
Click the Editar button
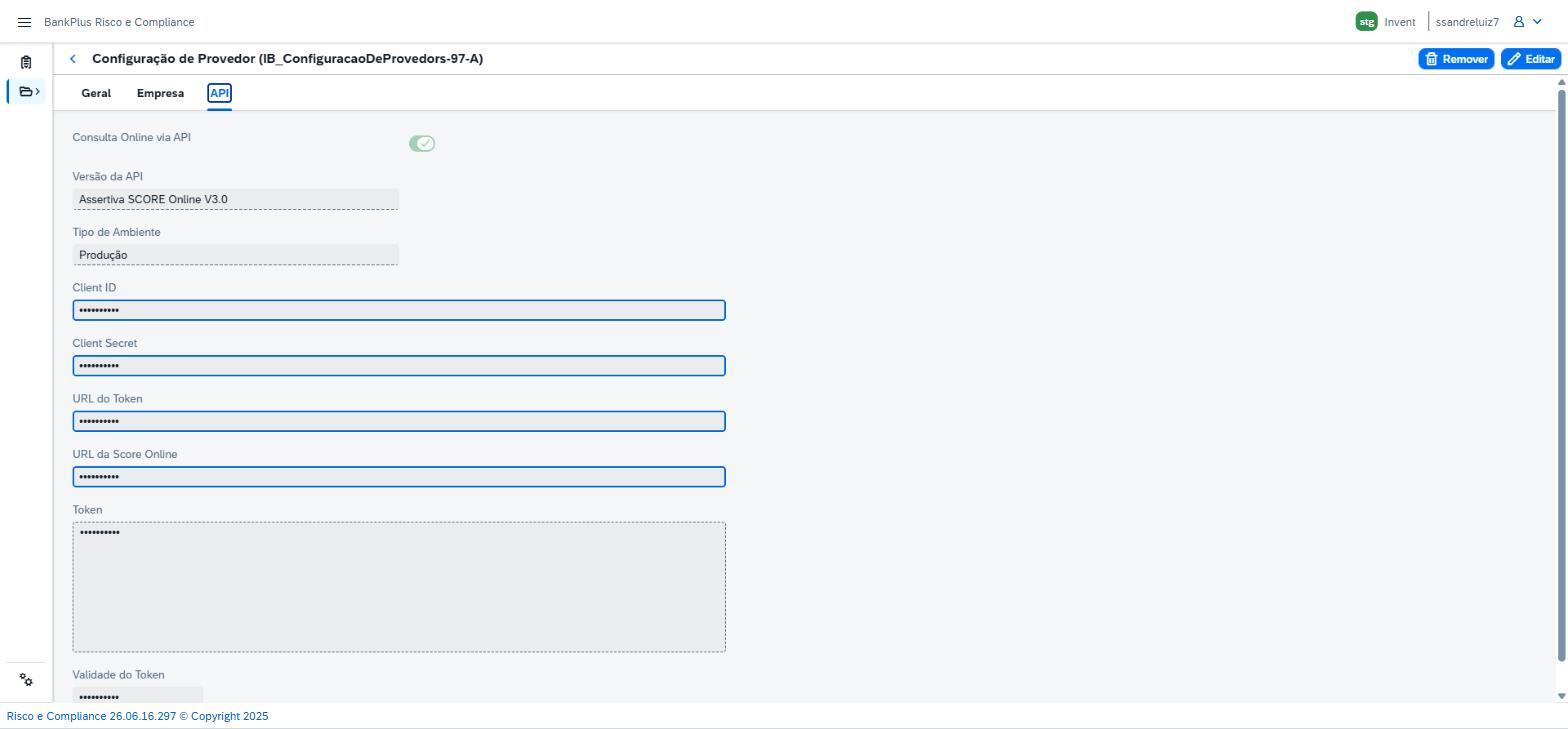point(1531,59)
